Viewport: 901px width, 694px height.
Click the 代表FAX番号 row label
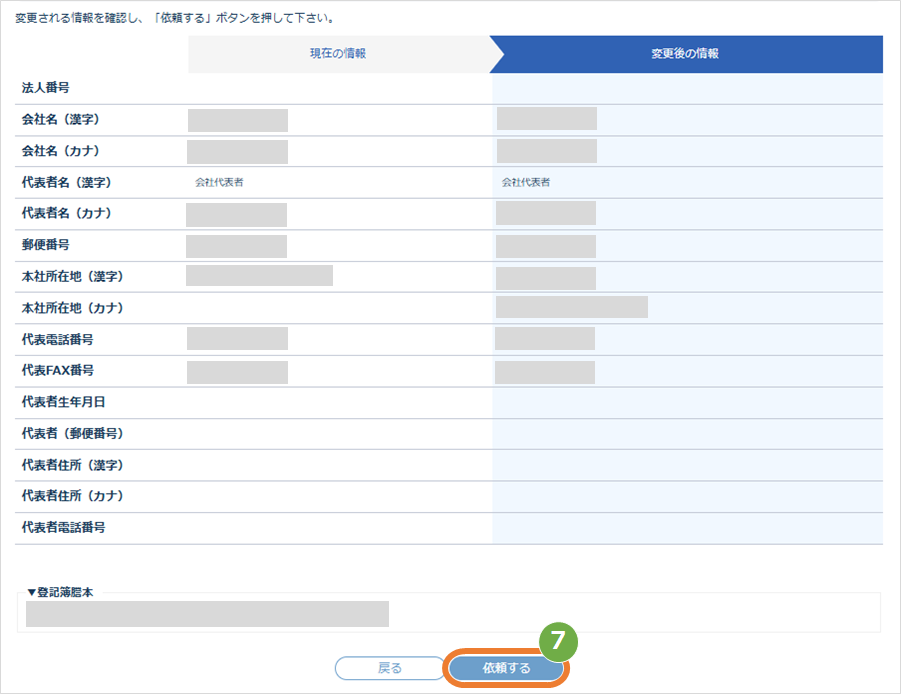click(57, 371)
